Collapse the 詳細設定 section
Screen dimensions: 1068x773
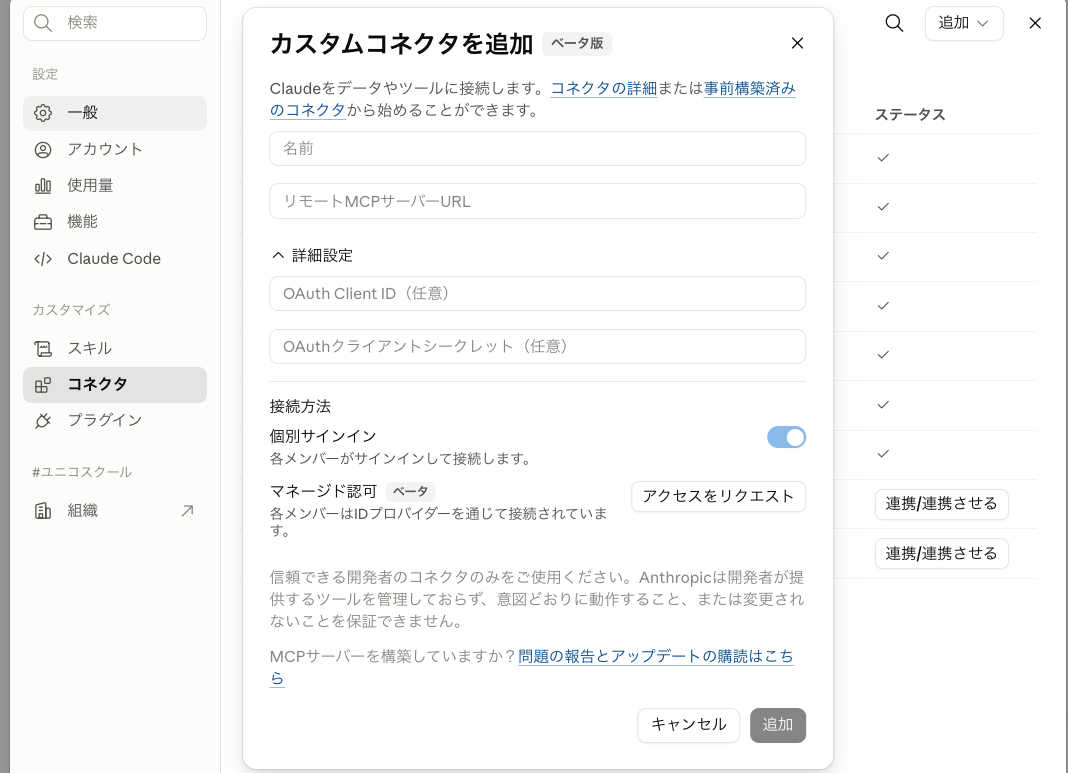point(312,255)
